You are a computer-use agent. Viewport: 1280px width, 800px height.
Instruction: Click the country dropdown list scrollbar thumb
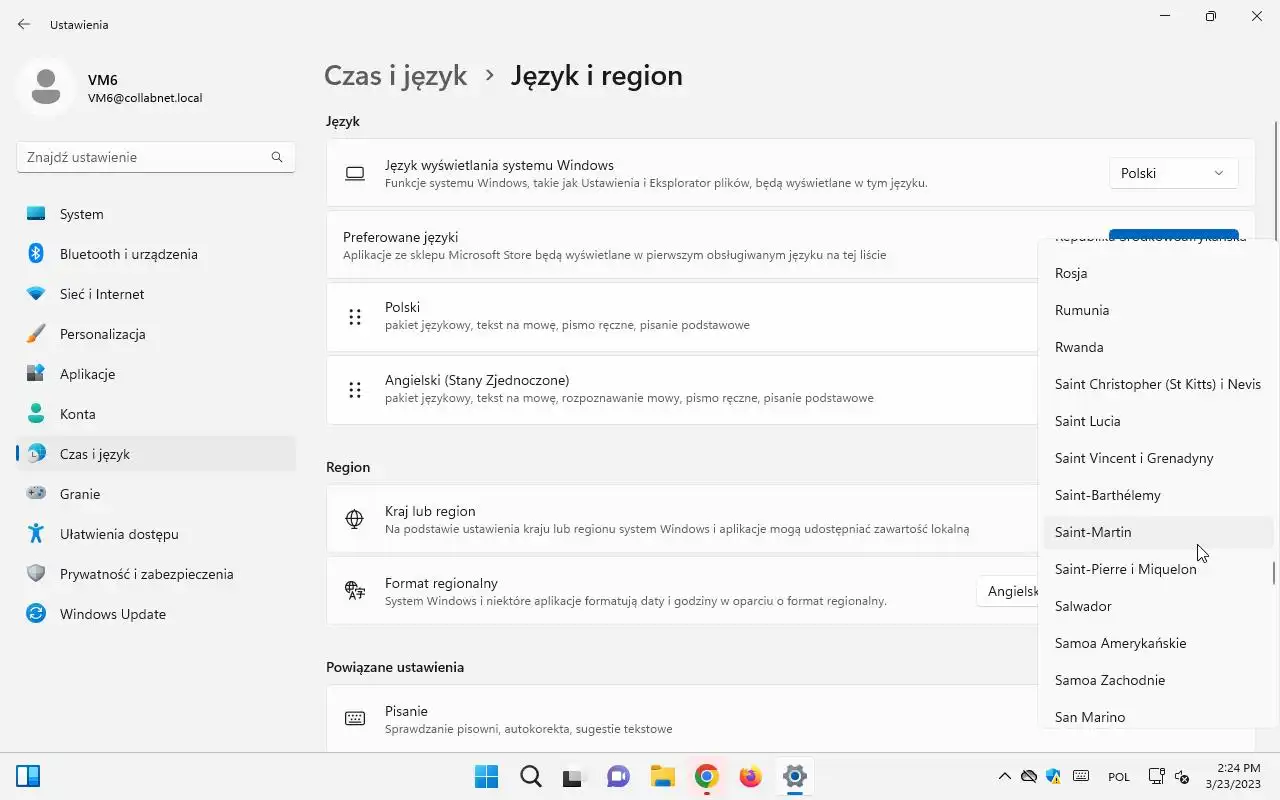(1273, 574)
